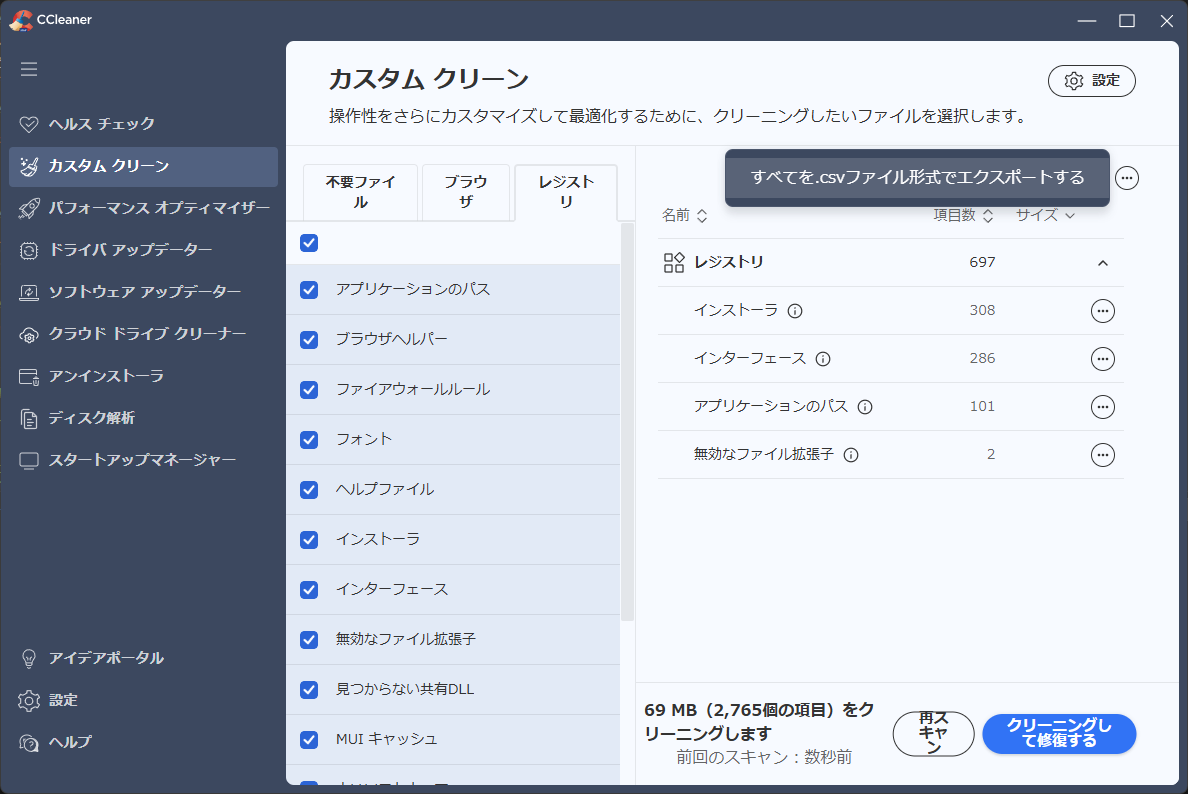Open more options for インストーラ result row

[x=1102, y=311]
